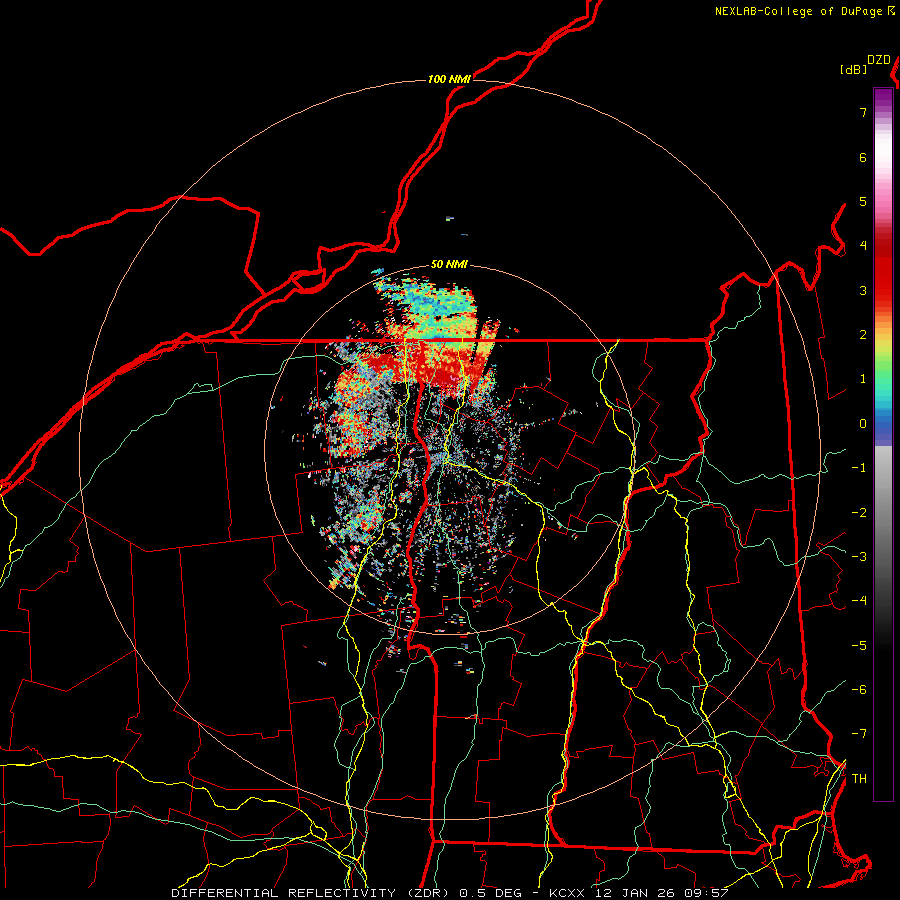900x900 pixels.
Task: Click the -2 value on the dB scale
Action: 859,513
